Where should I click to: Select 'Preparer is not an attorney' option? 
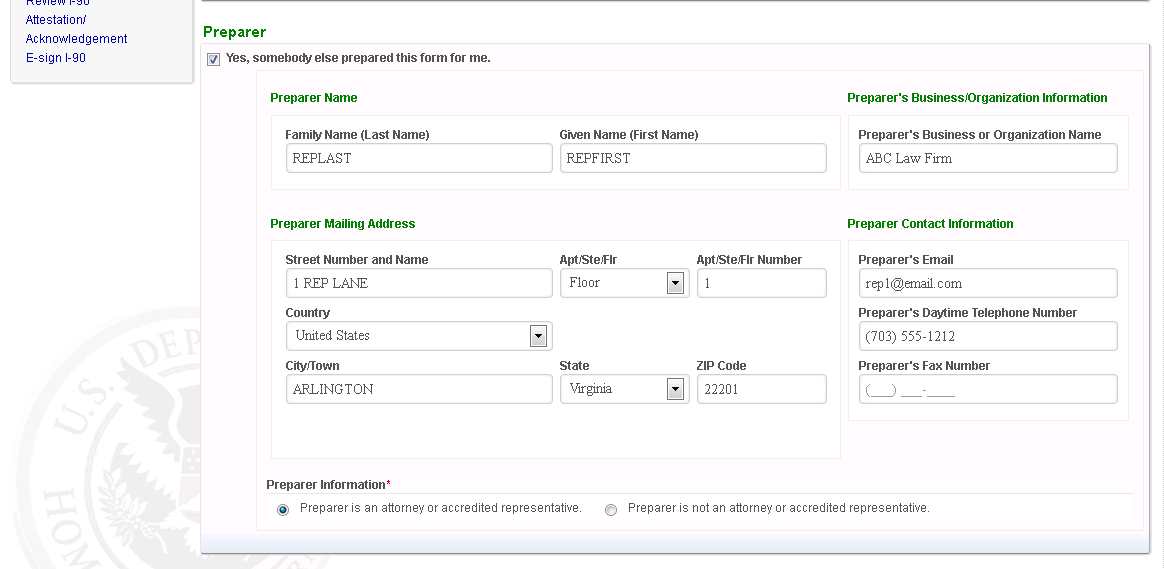click(x=611, y=510)
